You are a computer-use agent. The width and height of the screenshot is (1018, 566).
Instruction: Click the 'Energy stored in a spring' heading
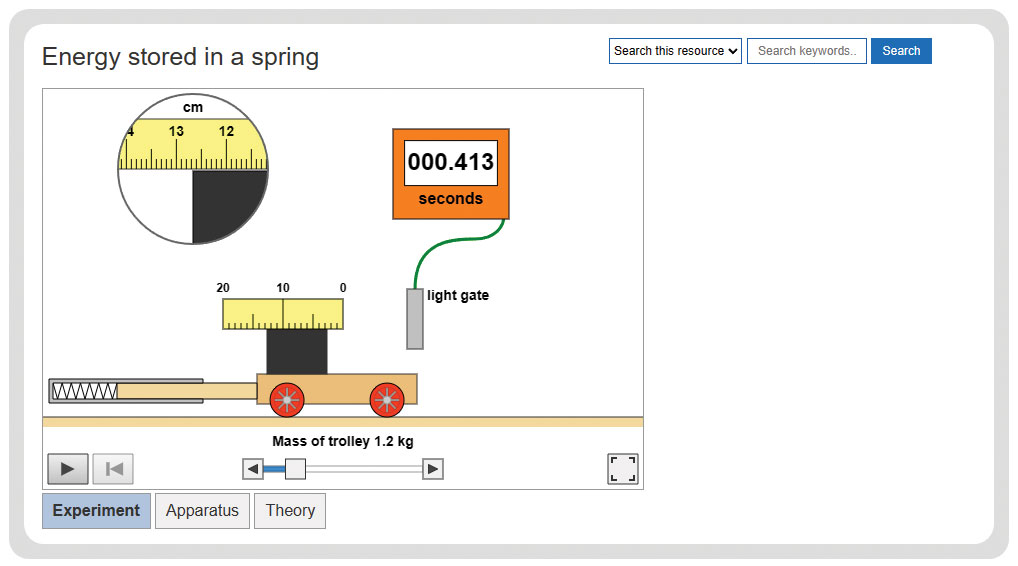[x=180, y=57]
